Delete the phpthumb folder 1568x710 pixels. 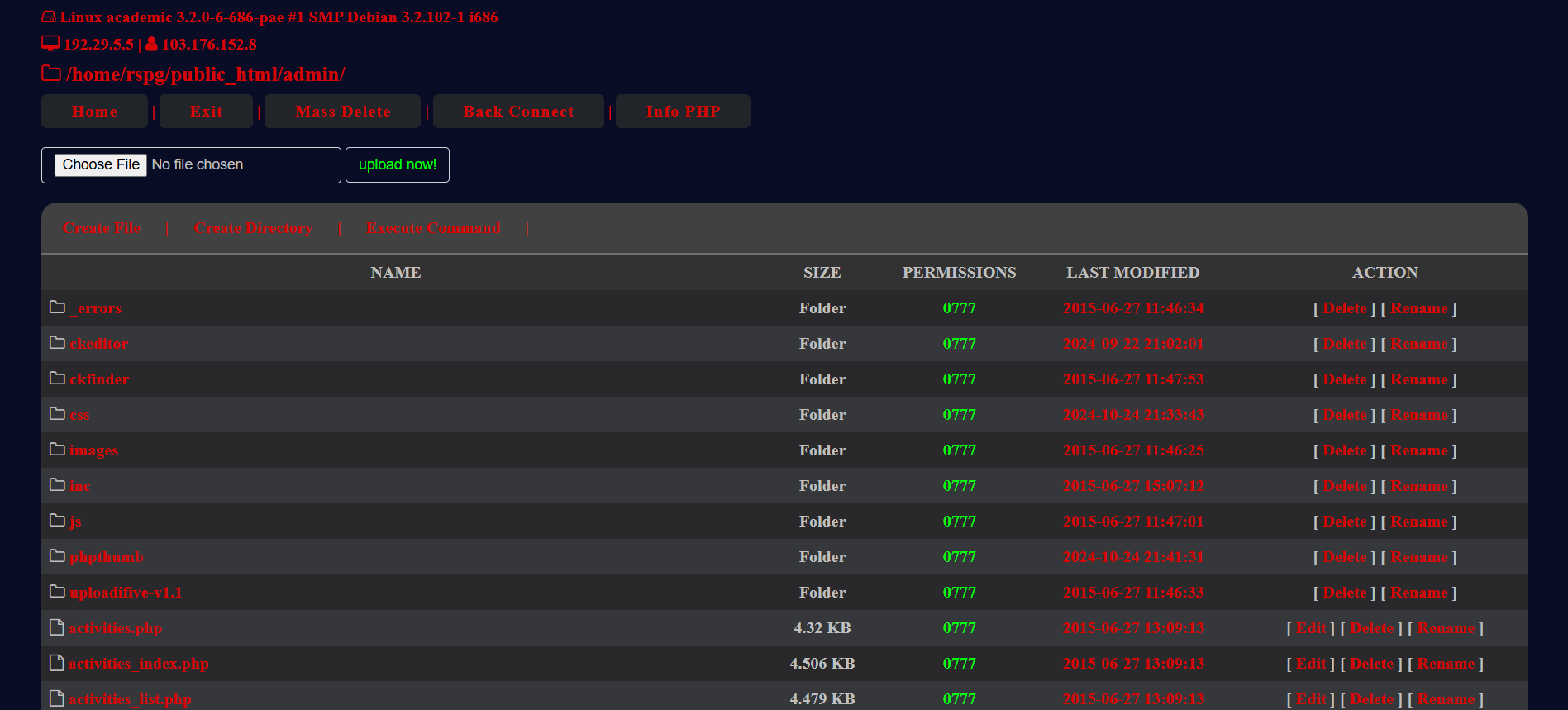point(1345,557)
